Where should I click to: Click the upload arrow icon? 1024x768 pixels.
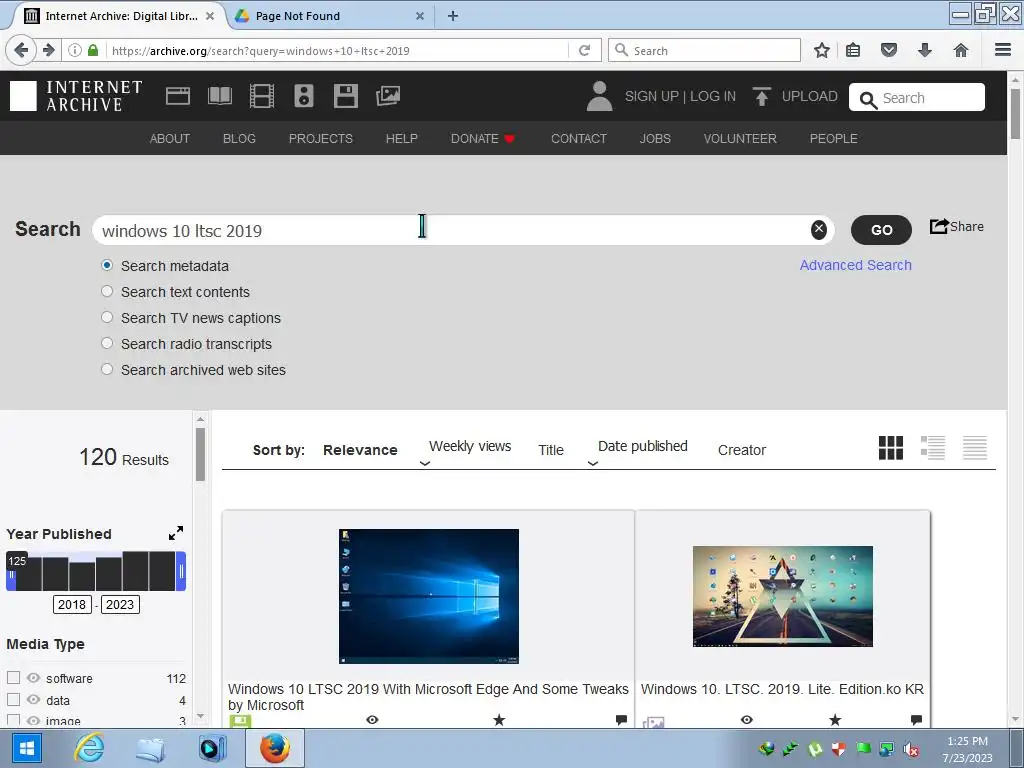coord(761,96)
